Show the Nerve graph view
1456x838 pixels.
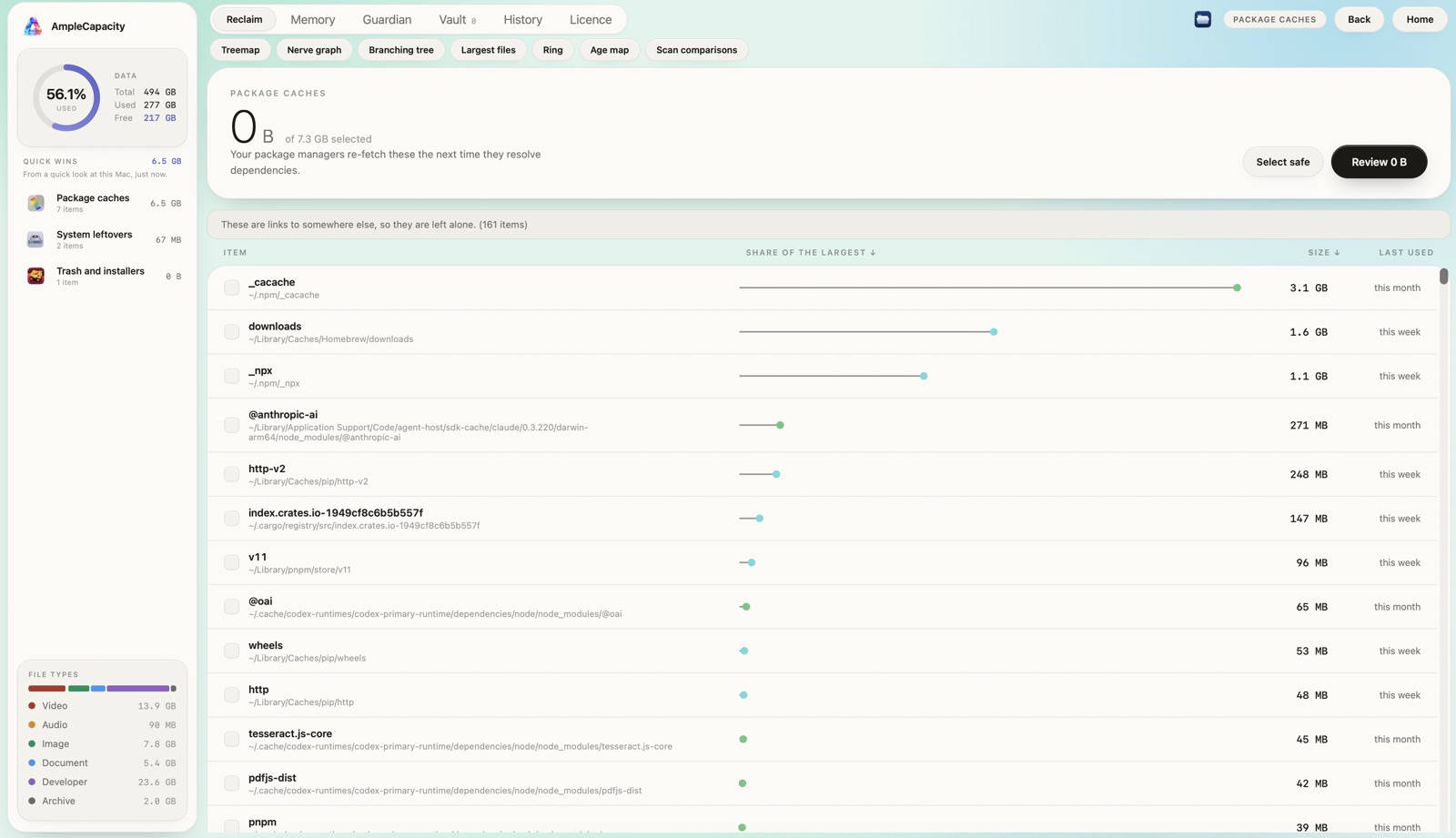(314, 50)
